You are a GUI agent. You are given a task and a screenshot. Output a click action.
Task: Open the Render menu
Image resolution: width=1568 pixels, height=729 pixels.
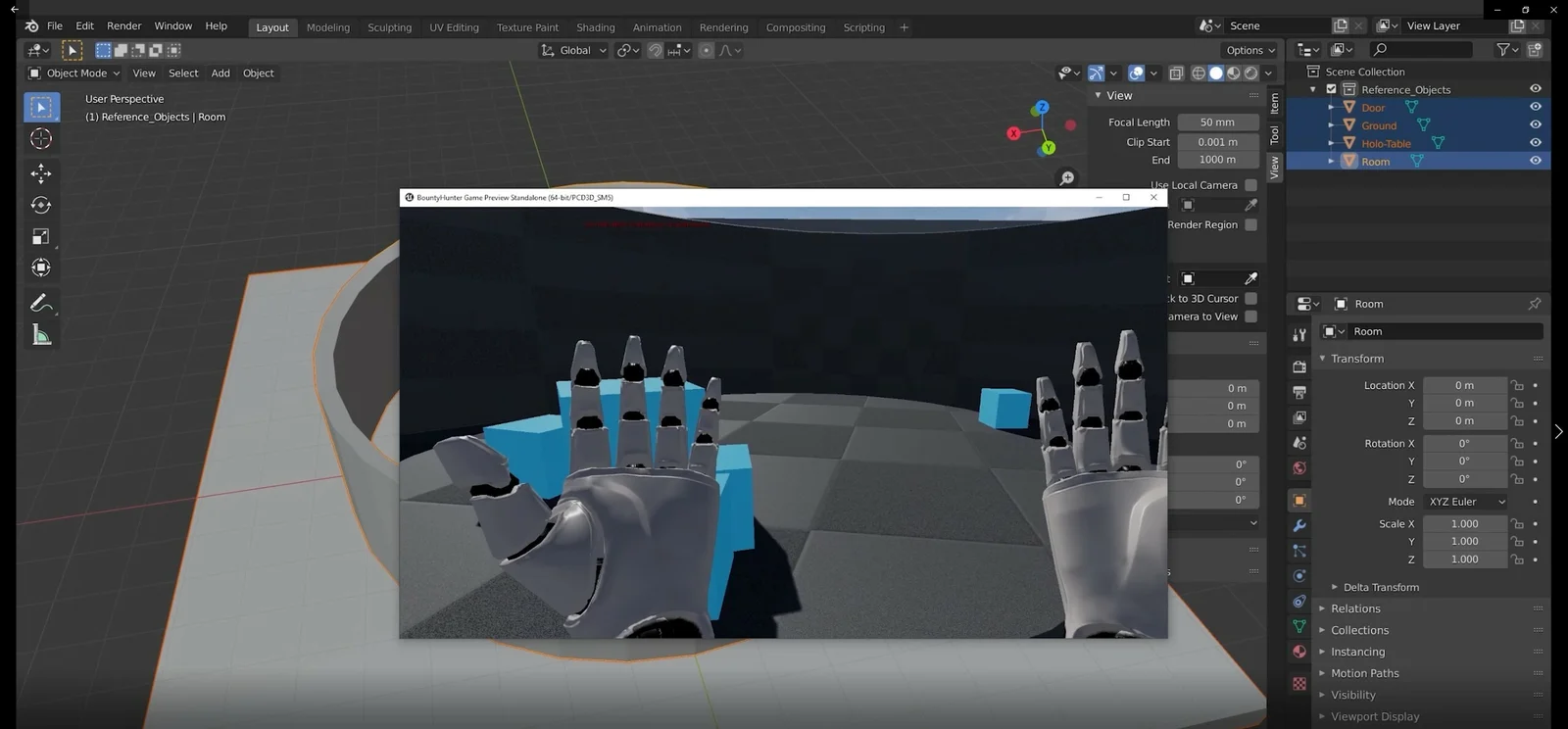(123, 26)
